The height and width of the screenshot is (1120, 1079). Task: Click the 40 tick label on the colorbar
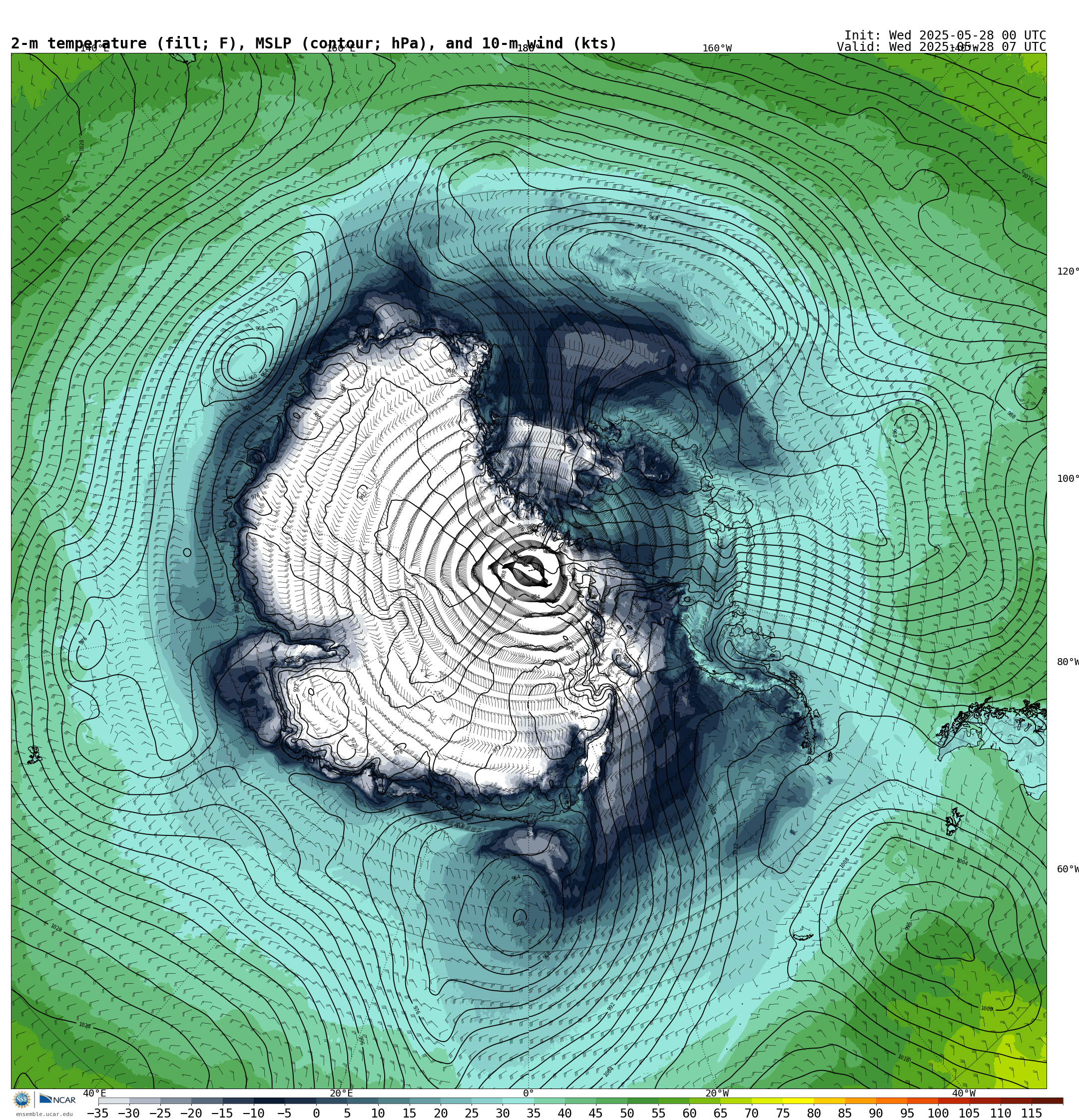[564, 1113]
